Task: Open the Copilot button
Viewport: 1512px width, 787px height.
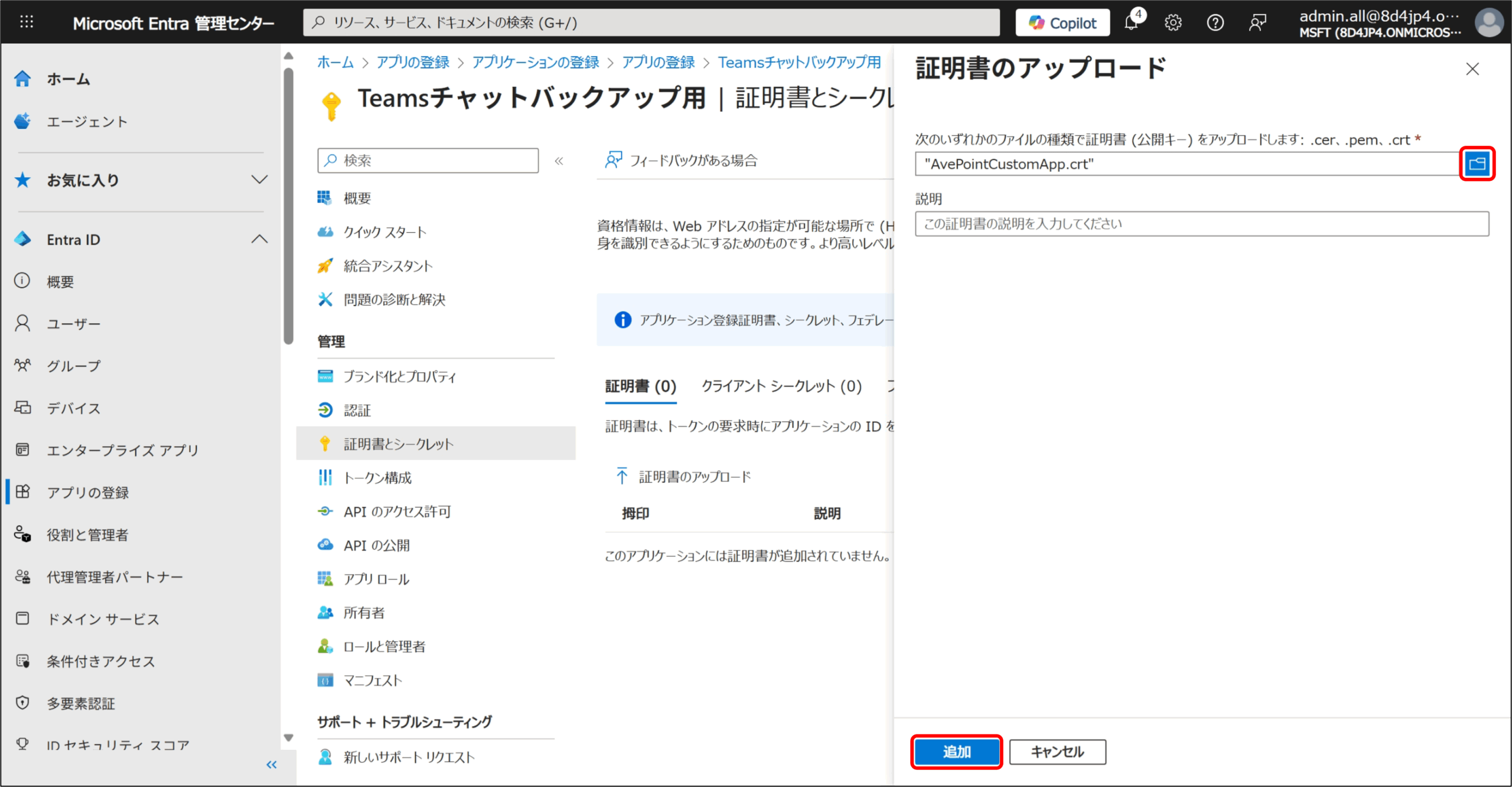Action: pos(1063,23)
